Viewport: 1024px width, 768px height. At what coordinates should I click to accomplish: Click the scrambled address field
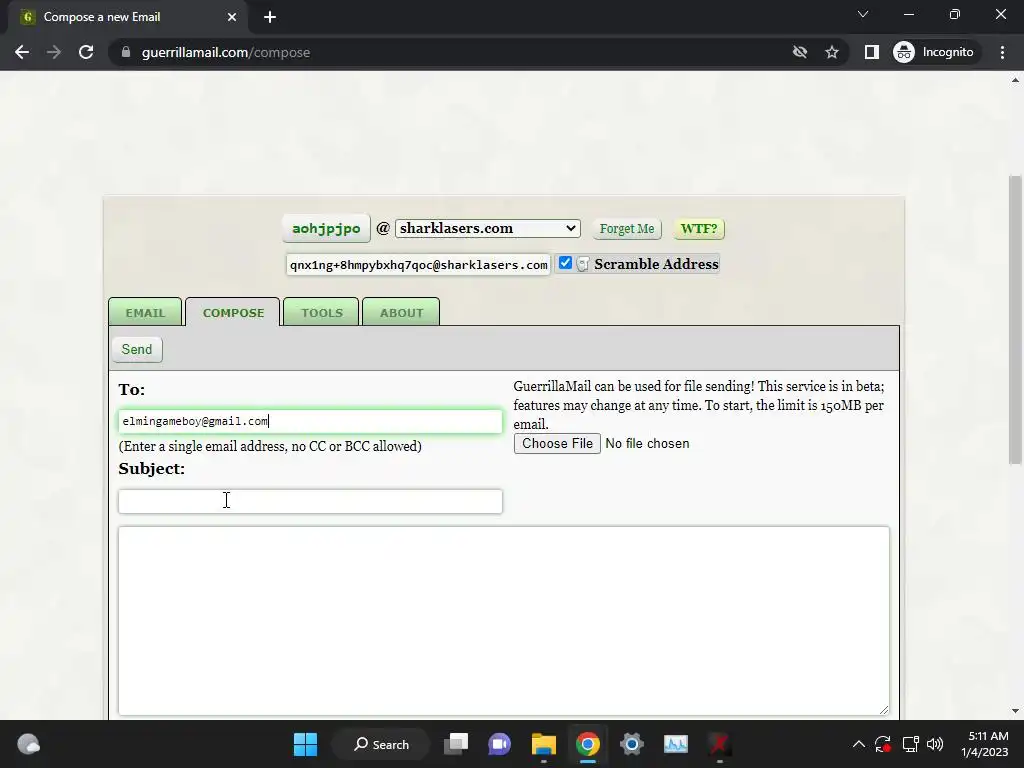419,264
